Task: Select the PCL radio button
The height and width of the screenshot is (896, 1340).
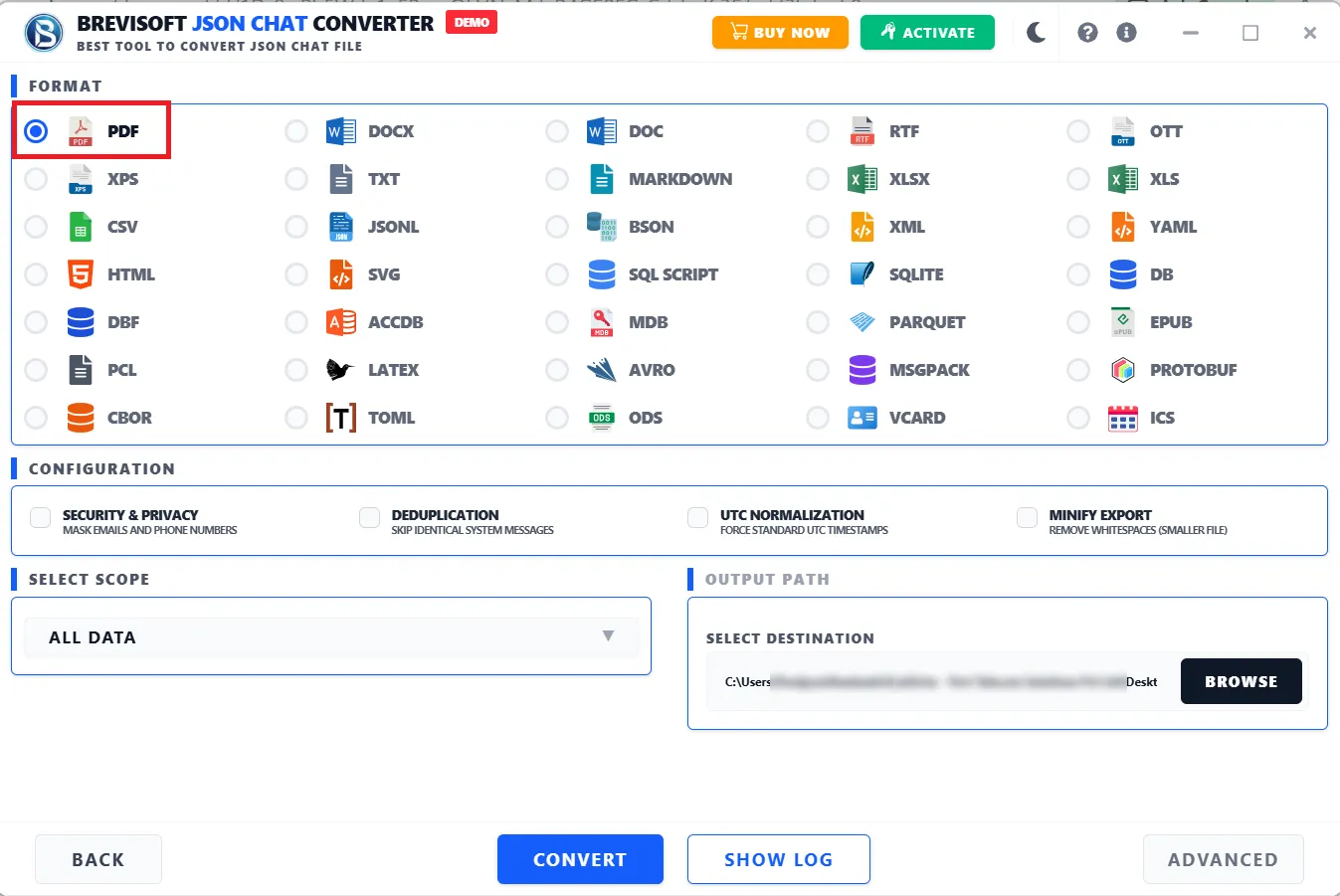Action: click(36, 370)
